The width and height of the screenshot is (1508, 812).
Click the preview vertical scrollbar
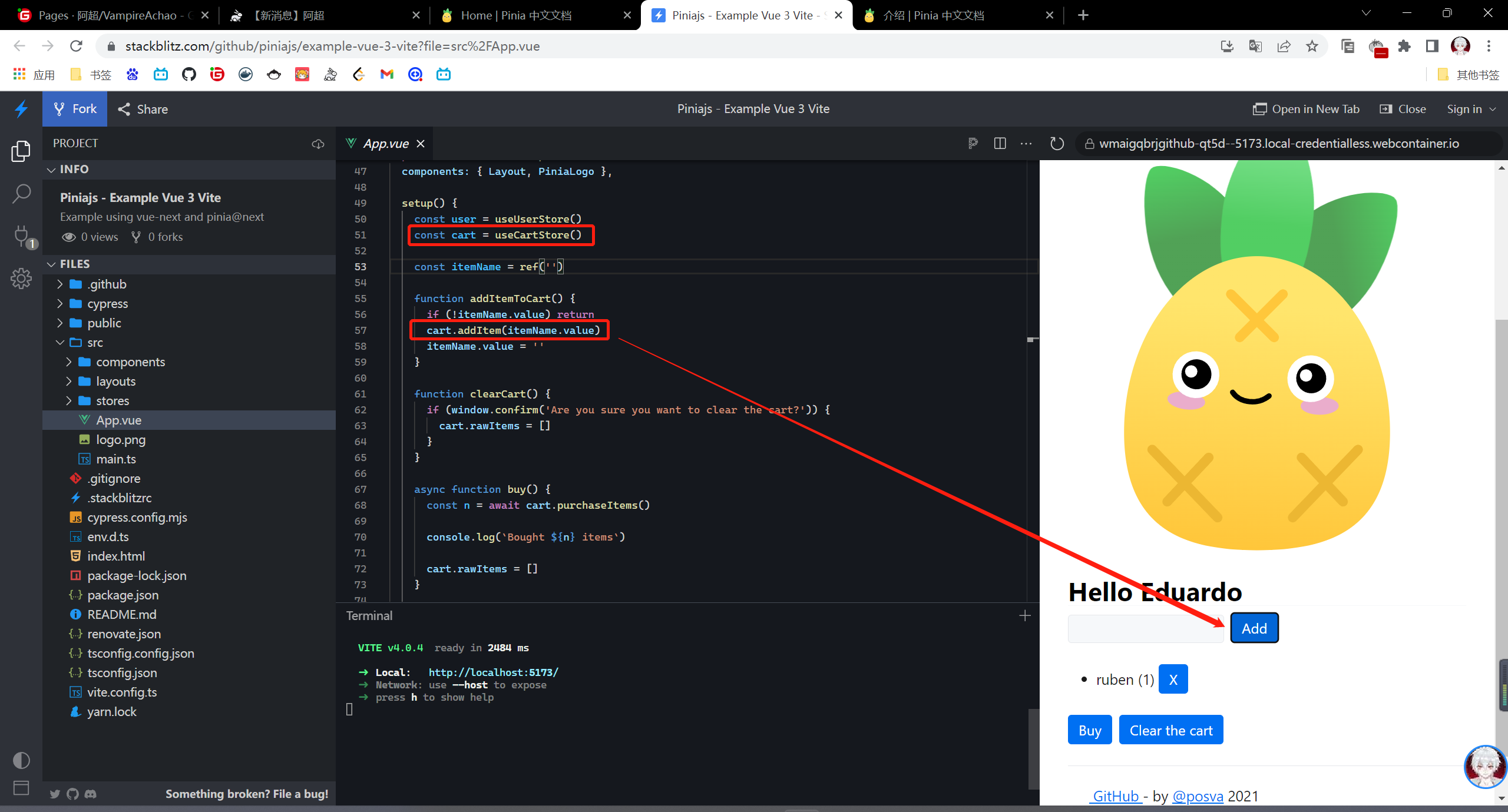[x=1501, y=471]
